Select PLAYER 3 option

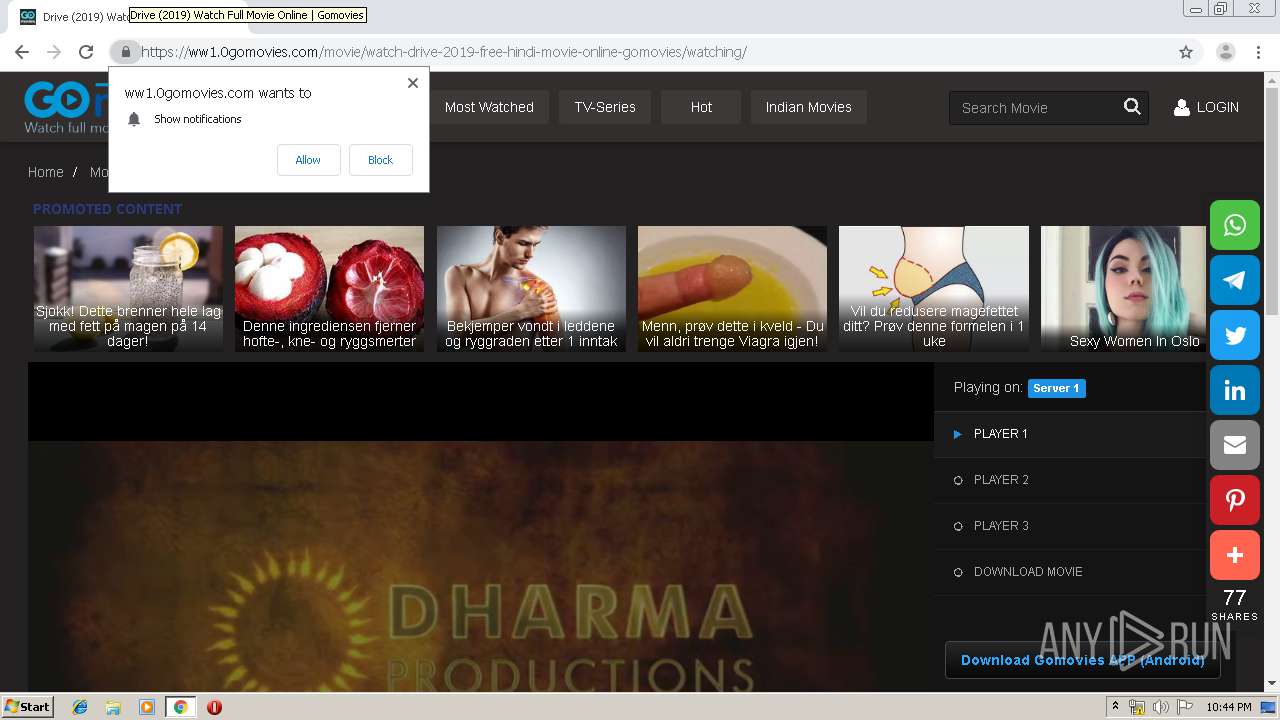(x=1070, y=526)
